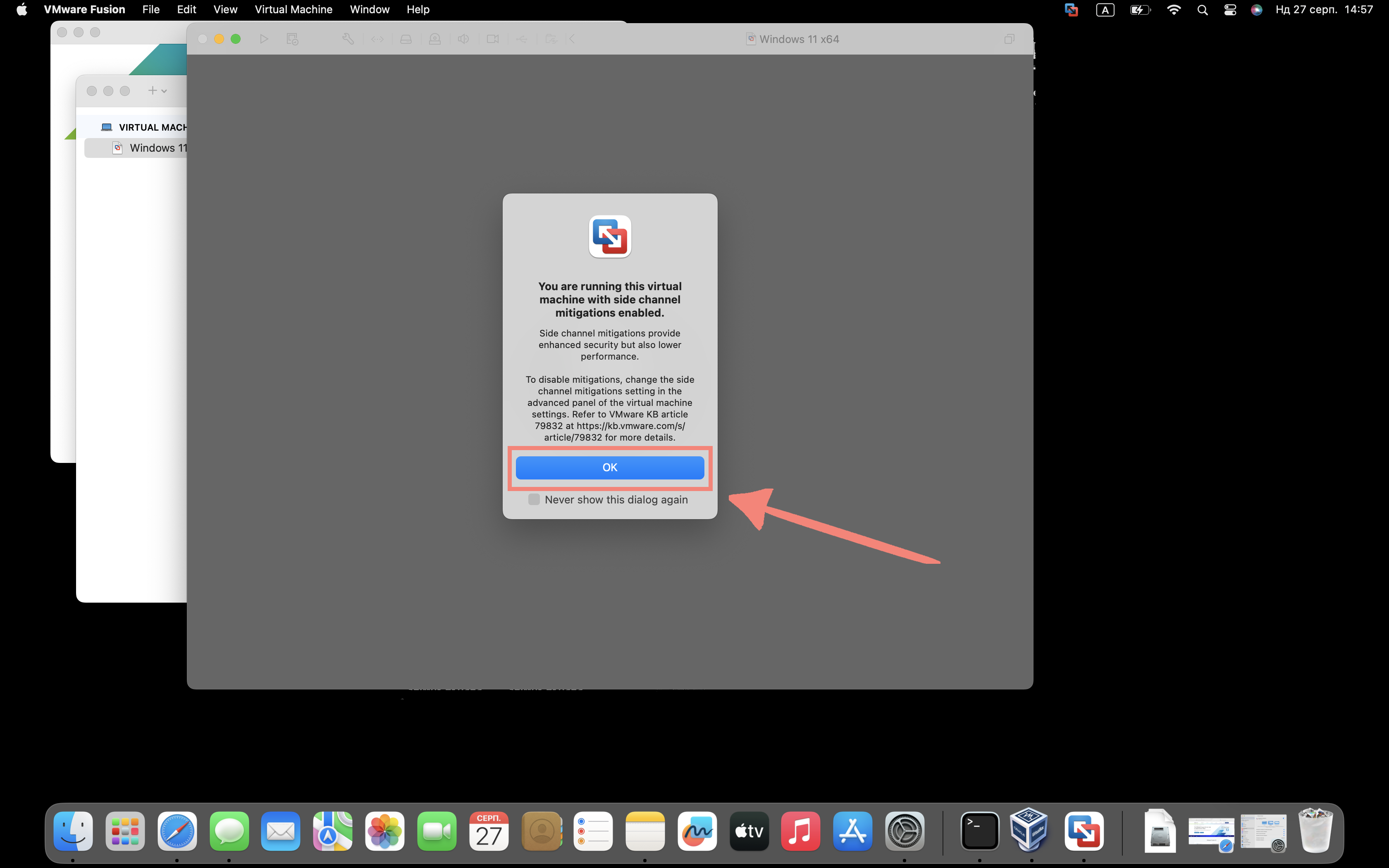The height and width of the screenshot is (868, 1389).
Task: Check 'Never show this dialog again'
Action: click(x=534, y=499)
